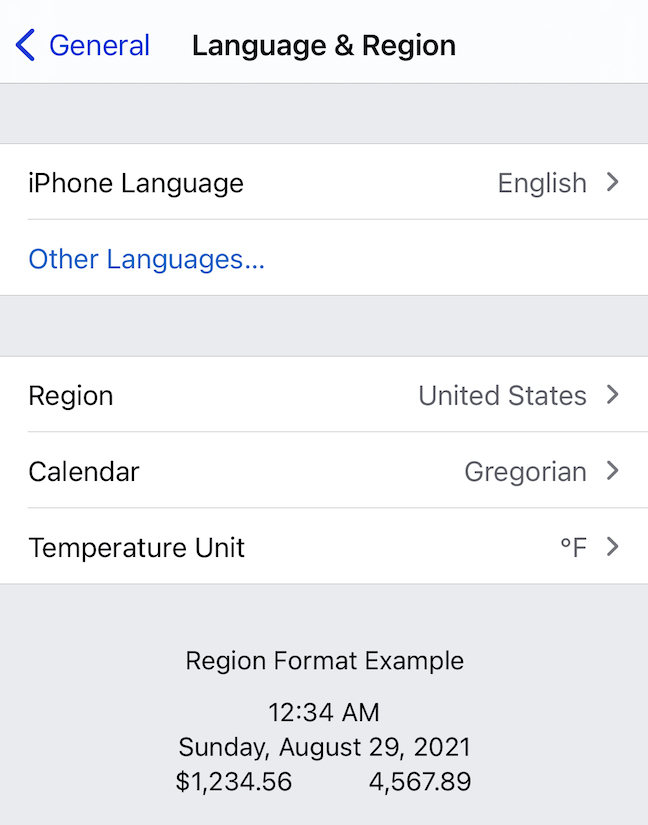Click the Language & Region title
648x825 pixels.
[x=324, y=45]
